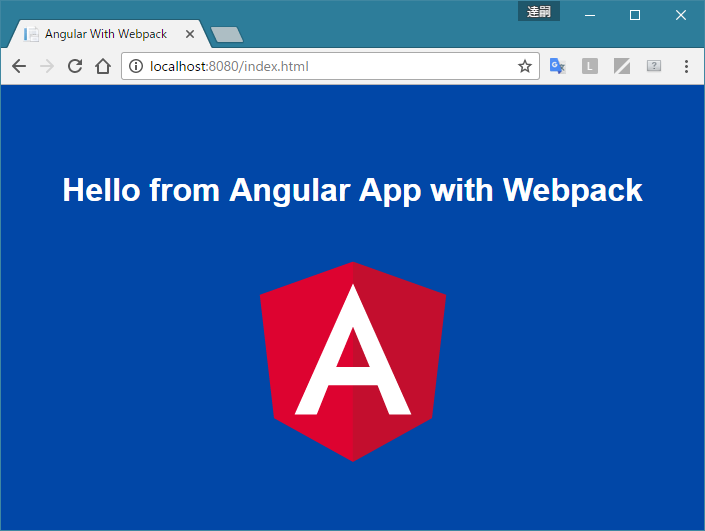Image resolution: width=705 pixels, height=531 pixels.
Task: Open the browser home page
Action: [x=103, y=66]
